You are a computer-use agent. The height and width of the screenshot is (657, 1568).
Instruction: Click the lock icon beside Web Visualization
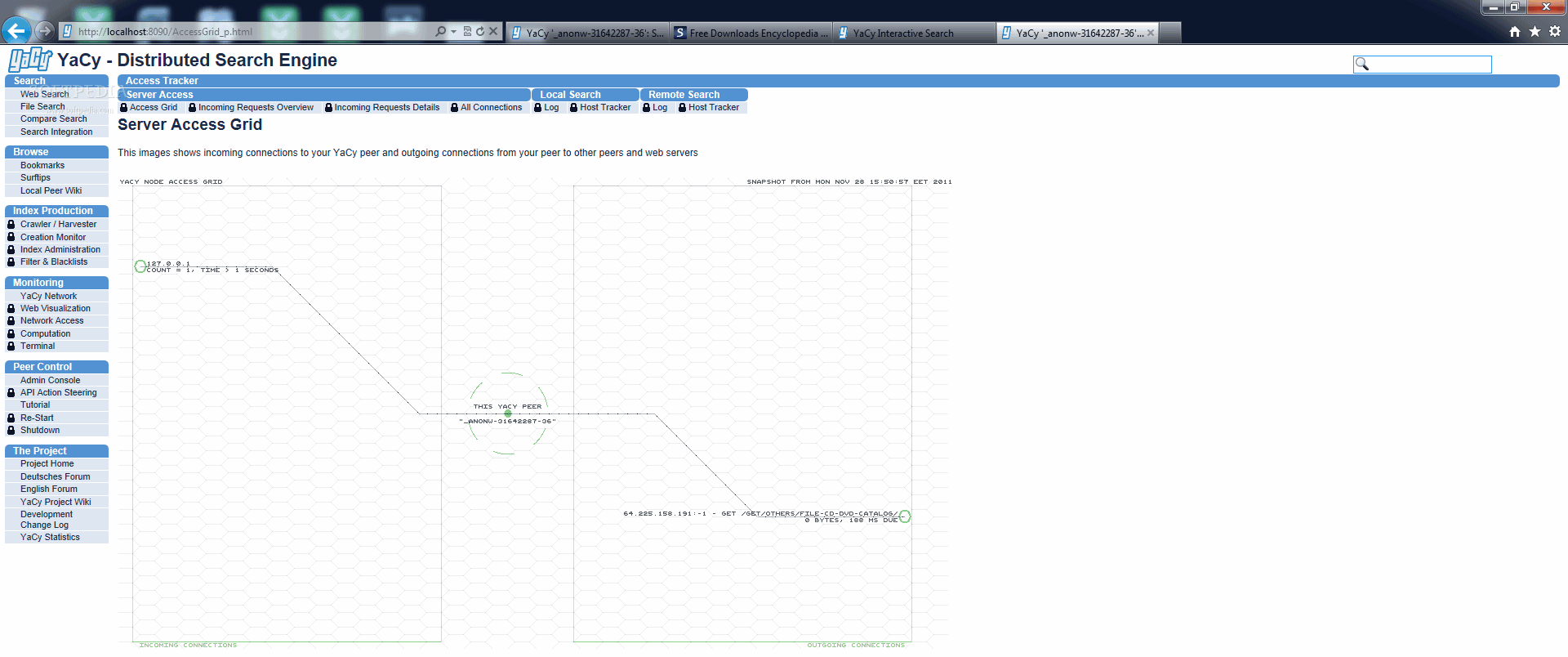tap(11, 308)
